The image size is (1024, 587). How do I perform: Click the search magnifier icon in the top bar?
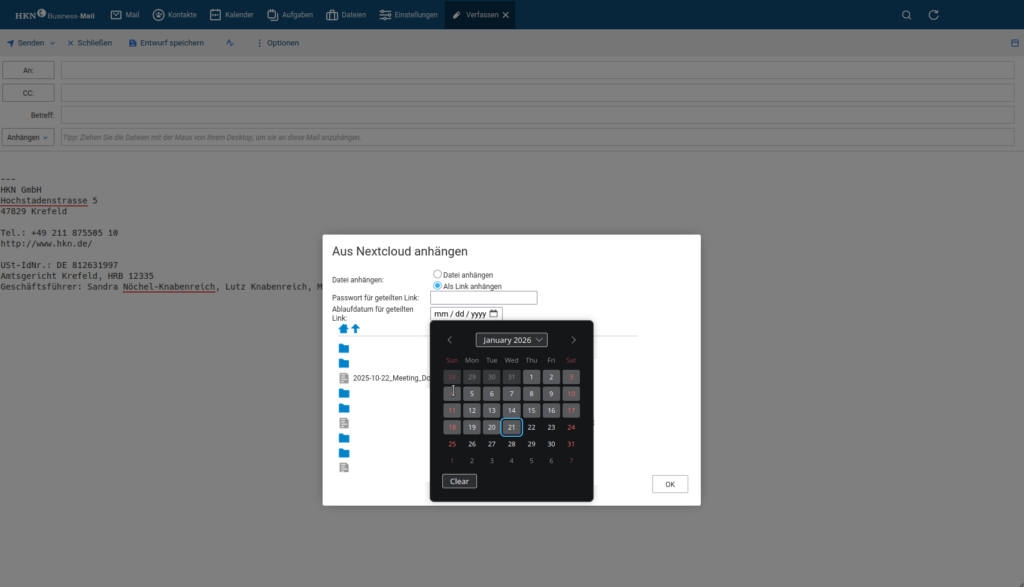[x=907, y=15]
